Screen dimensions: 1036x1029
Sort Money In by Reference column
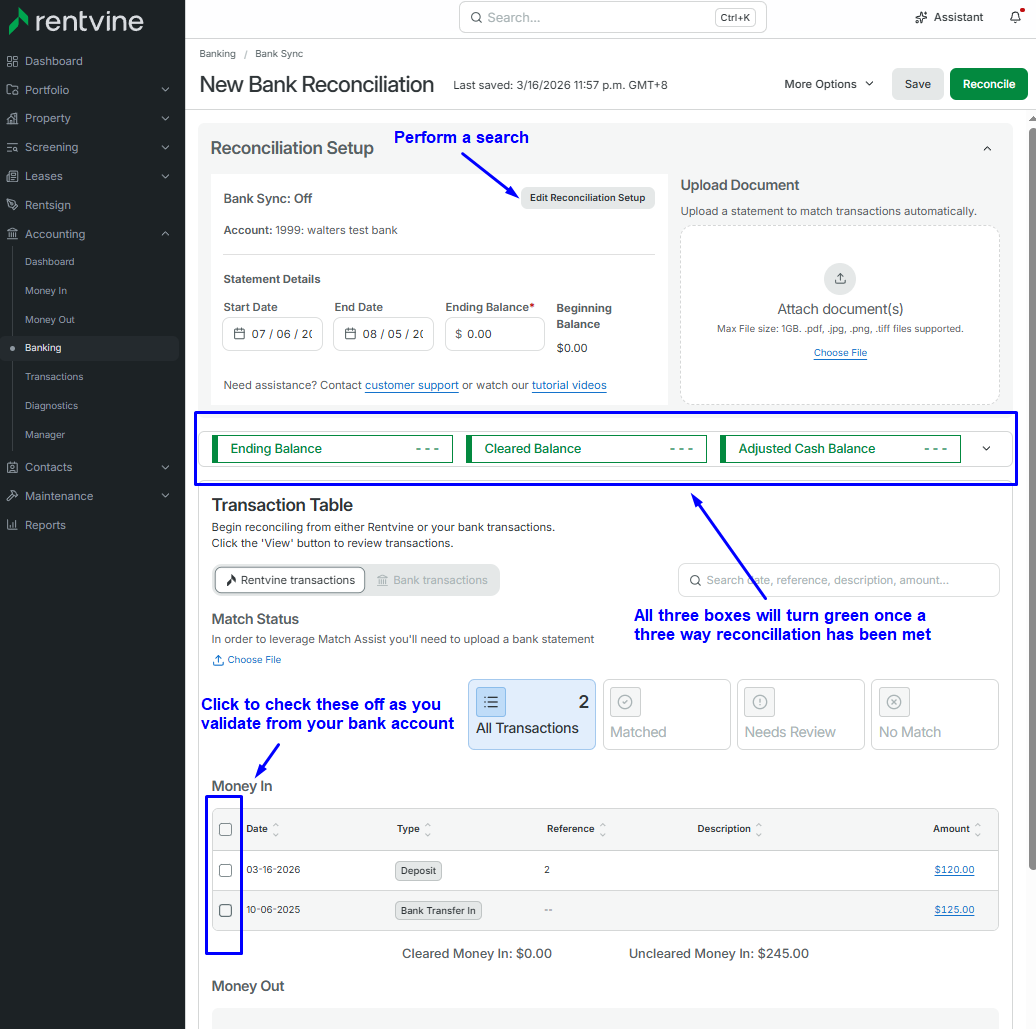click(x=603, y=829)
